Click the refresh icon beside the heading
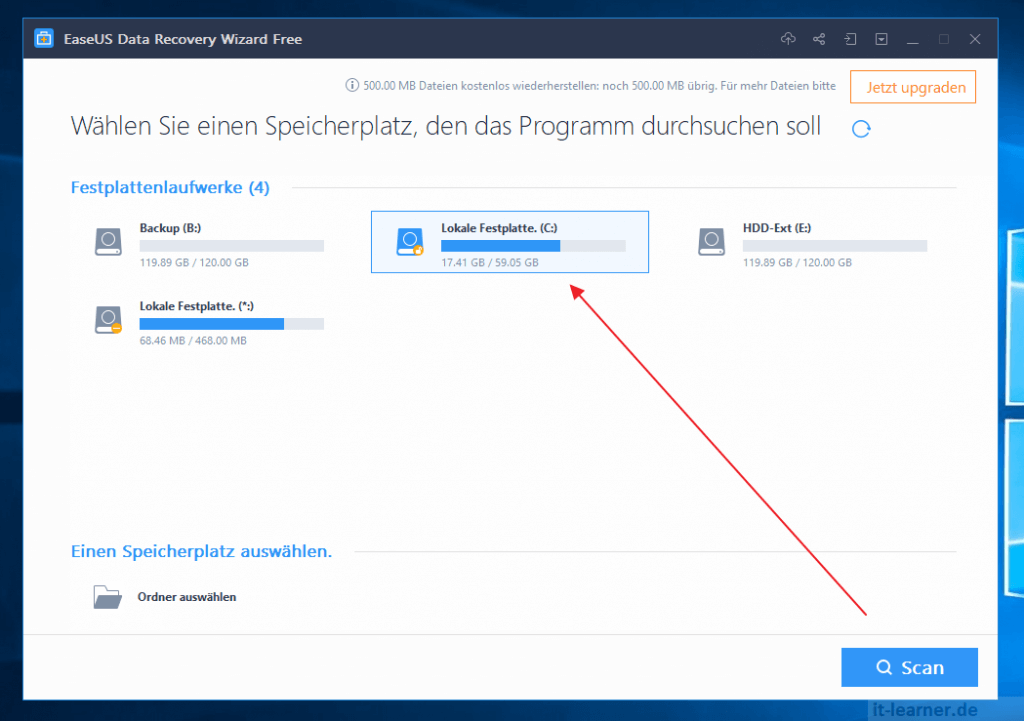Image resolution: width=1024 pixels, height=721 pixels. [860, 129]
